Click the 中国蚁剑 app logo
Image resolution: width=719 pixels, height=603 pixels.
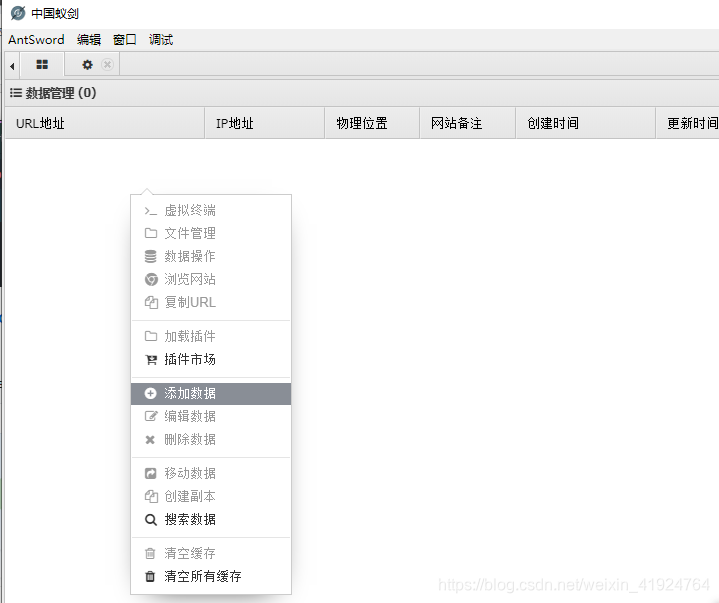[x=18, y=13]
